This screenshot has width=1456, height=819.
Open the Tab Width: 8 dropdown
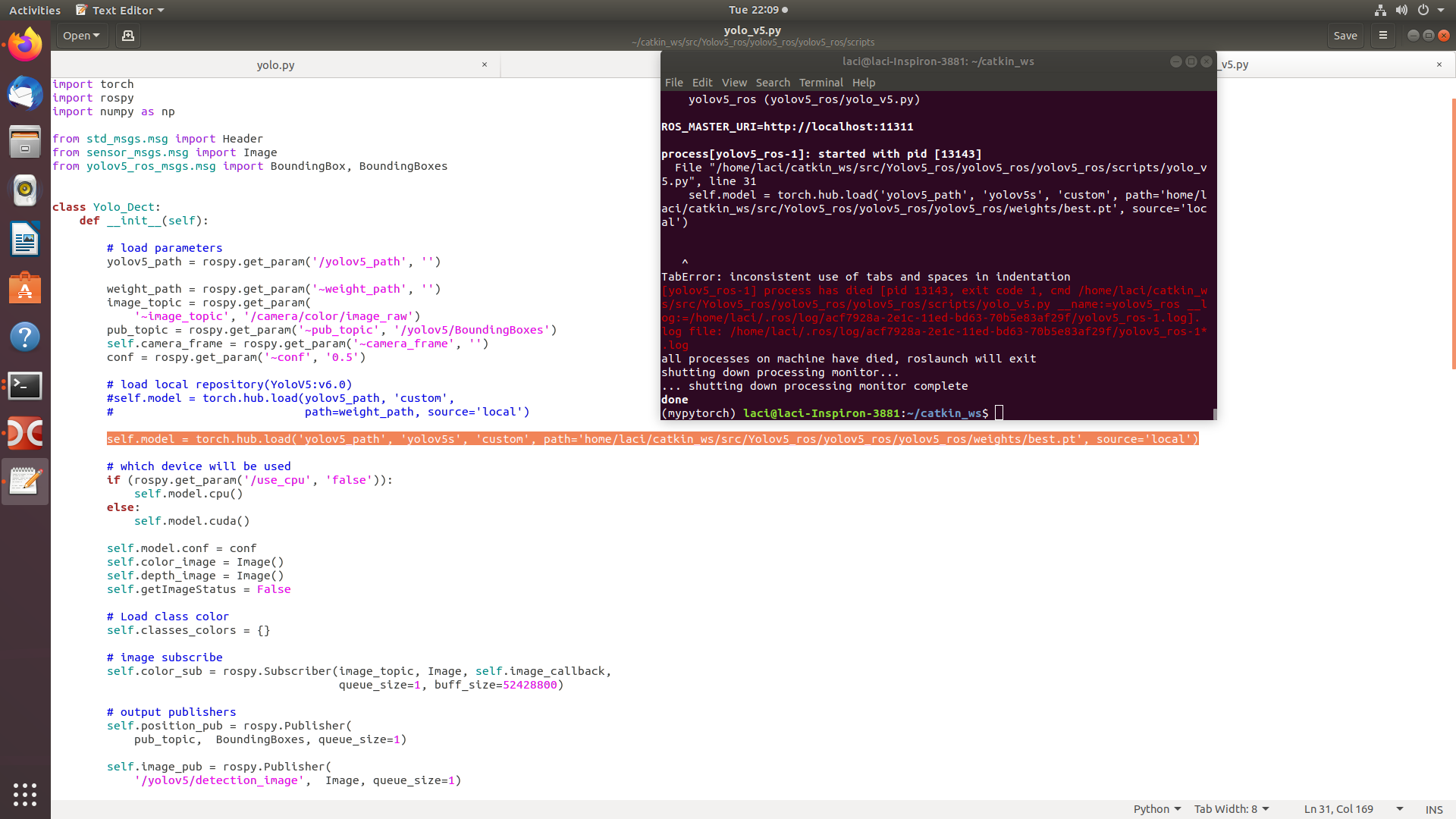pyautogui.click(x=1231, y=808)
